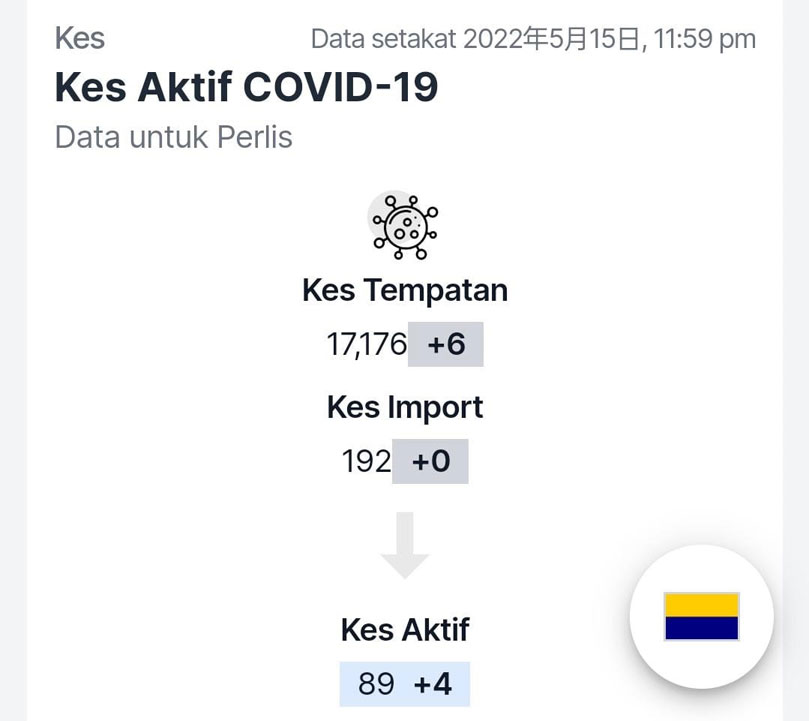This screenshot has height=721, width=809.
Task: Open the Kes Import heading
Action: 405,408
